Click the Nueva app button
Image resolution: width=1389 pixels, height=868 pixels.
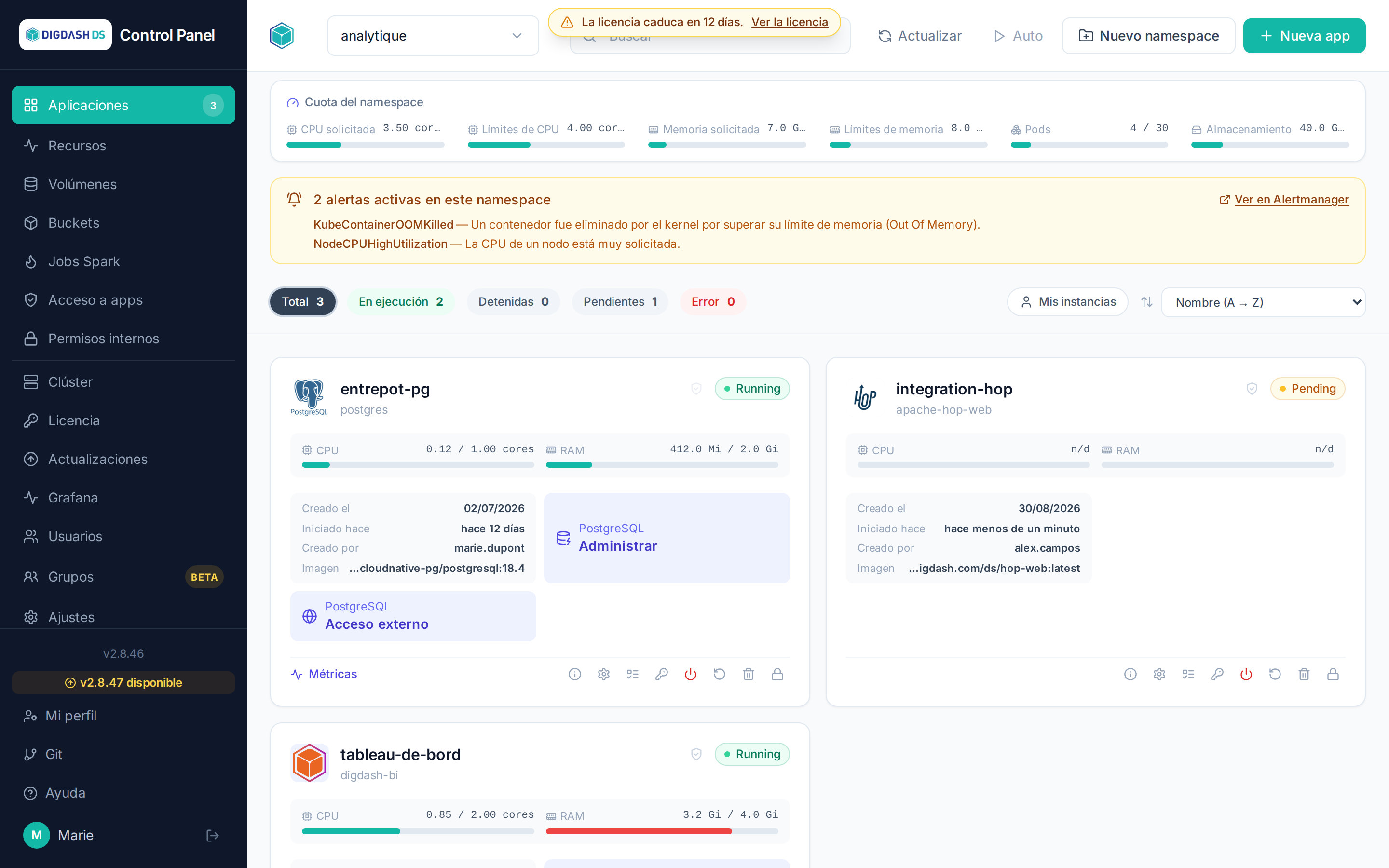(x=1304, y=36)
